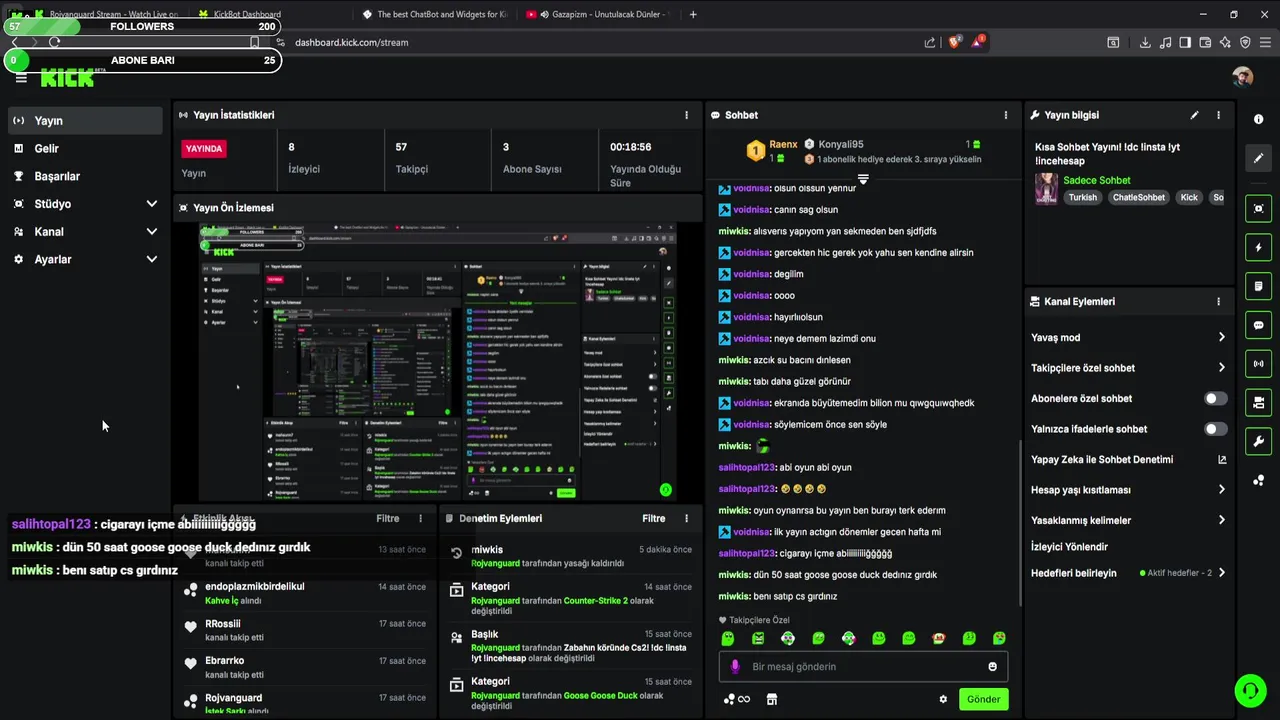This screenshot has width=1280, height=720.
Task: Click the Bir mesaj gönderin input field
Action: (863, 666)
